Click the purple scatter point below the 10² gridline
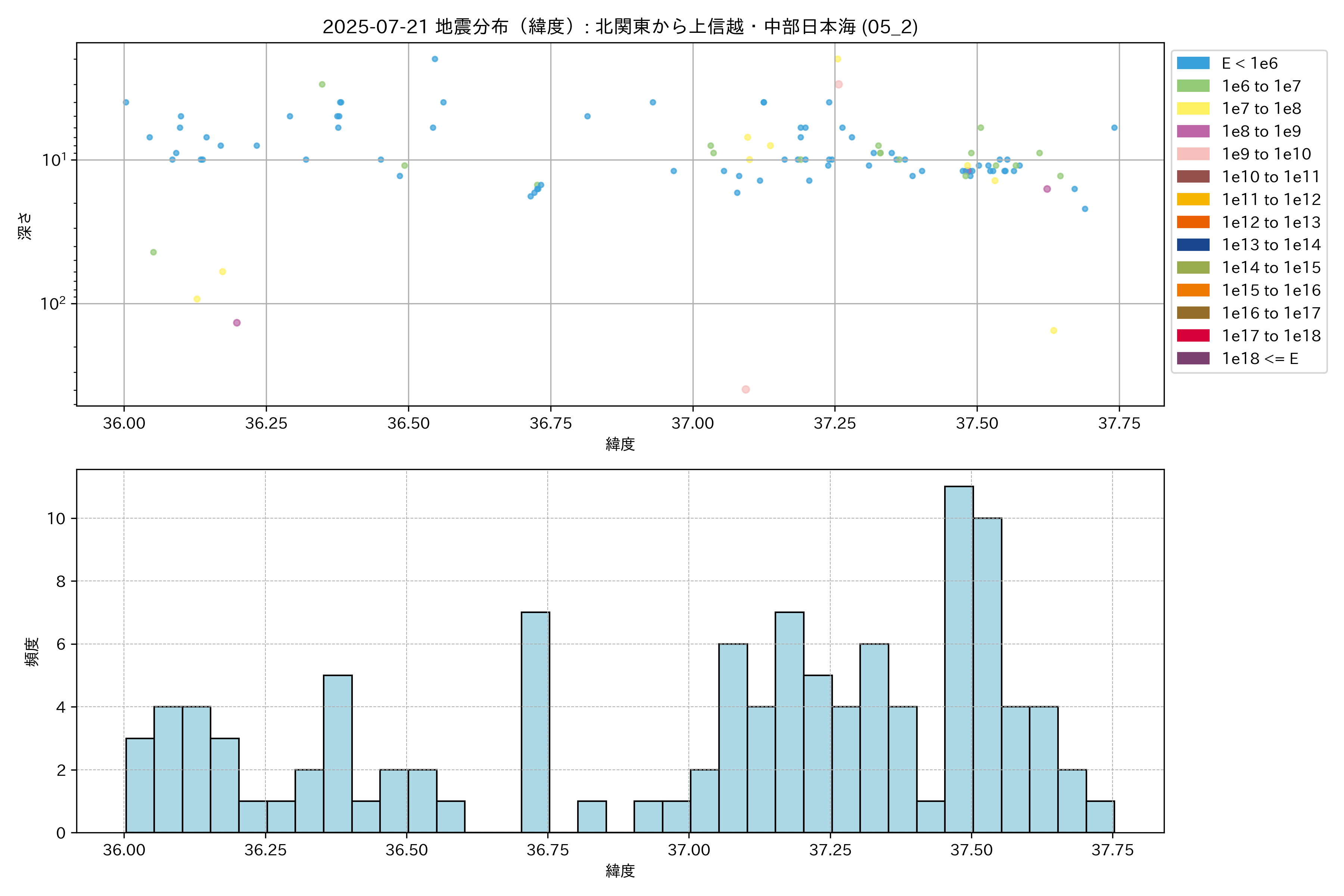The height and width of the screenshot is (896, 1344). pos(237,323)
